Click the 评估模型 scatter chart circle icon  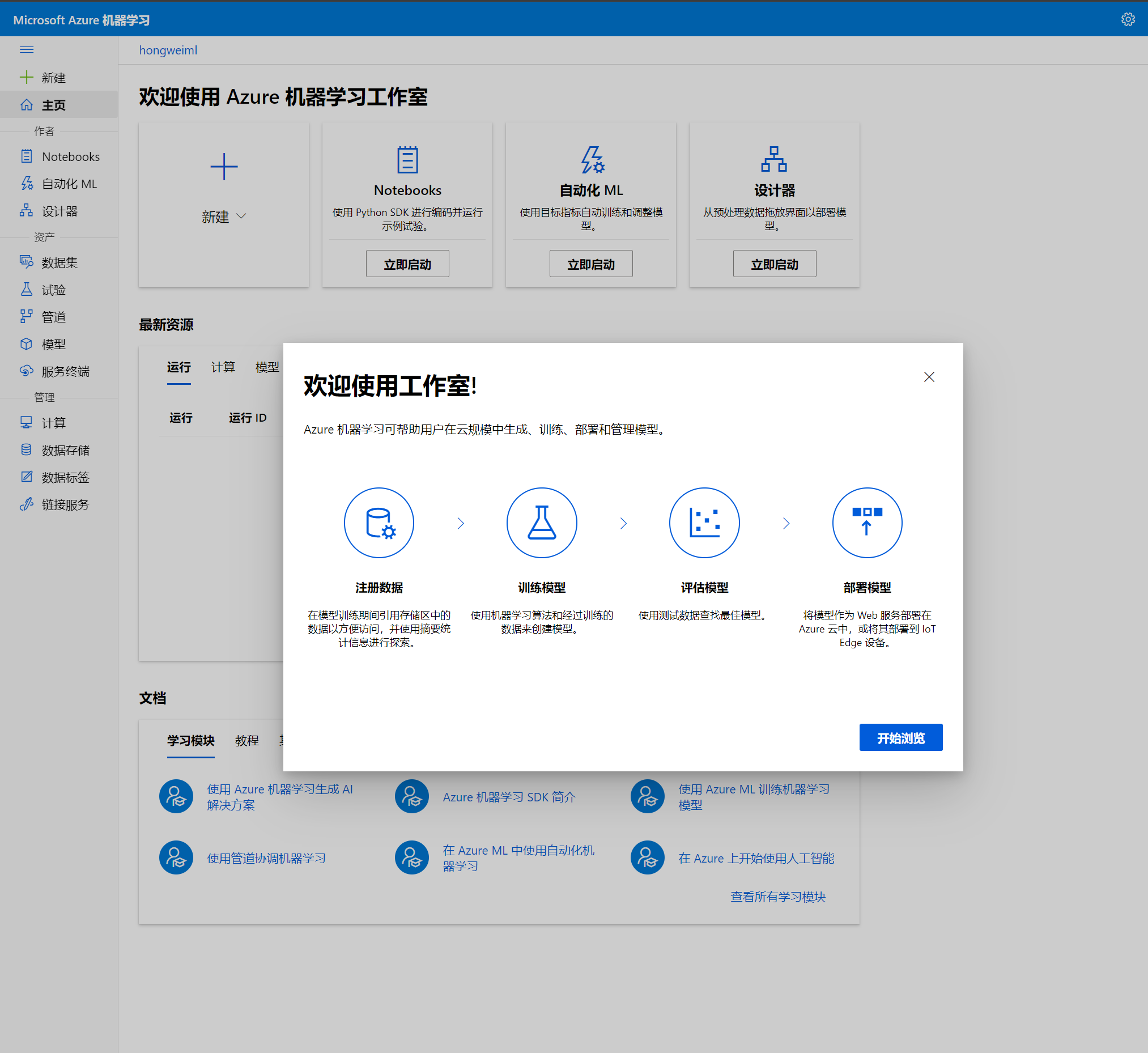pyautogui.click(x=705, y=523)
